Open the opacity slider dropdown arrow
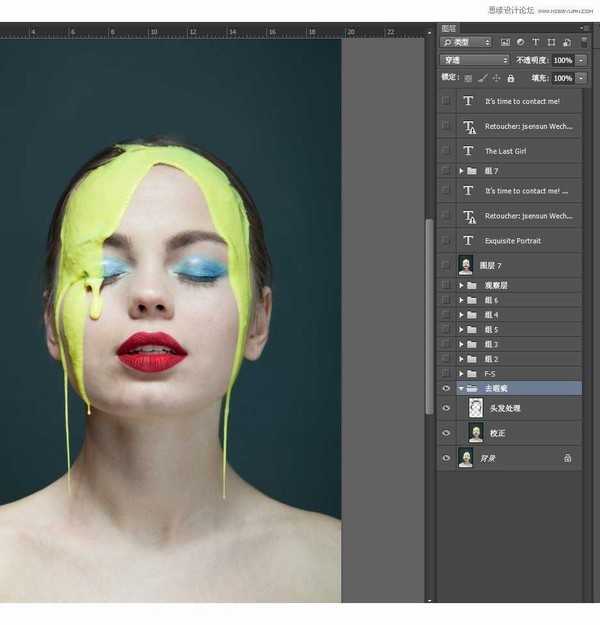This screenshot has height=625, width=600. (582, 60)
